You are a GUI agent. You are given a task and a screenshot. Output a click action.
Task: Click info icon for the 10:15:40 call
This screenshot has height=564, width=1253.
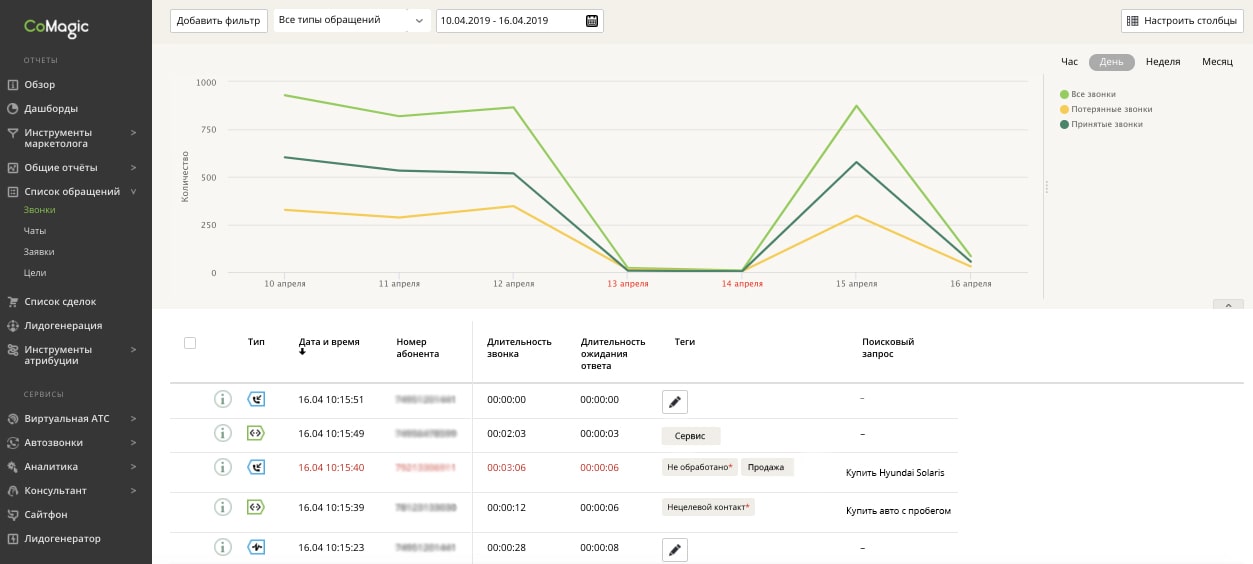tap(223, 467)
